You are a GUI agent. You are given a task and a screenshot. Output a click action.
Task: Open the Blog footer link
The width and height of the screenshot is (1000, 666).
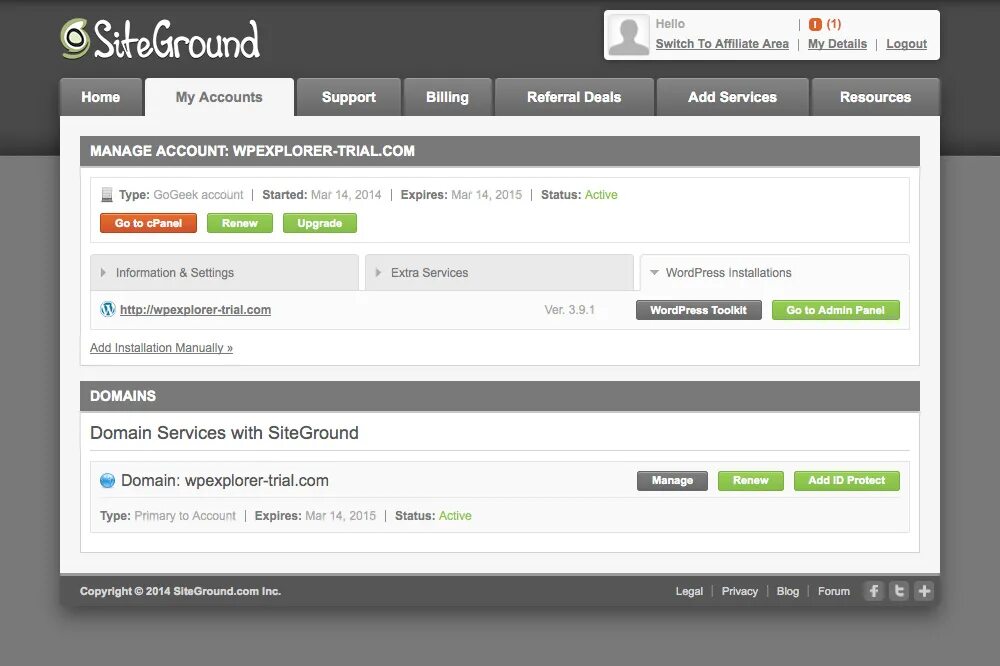tap(788, 591)
